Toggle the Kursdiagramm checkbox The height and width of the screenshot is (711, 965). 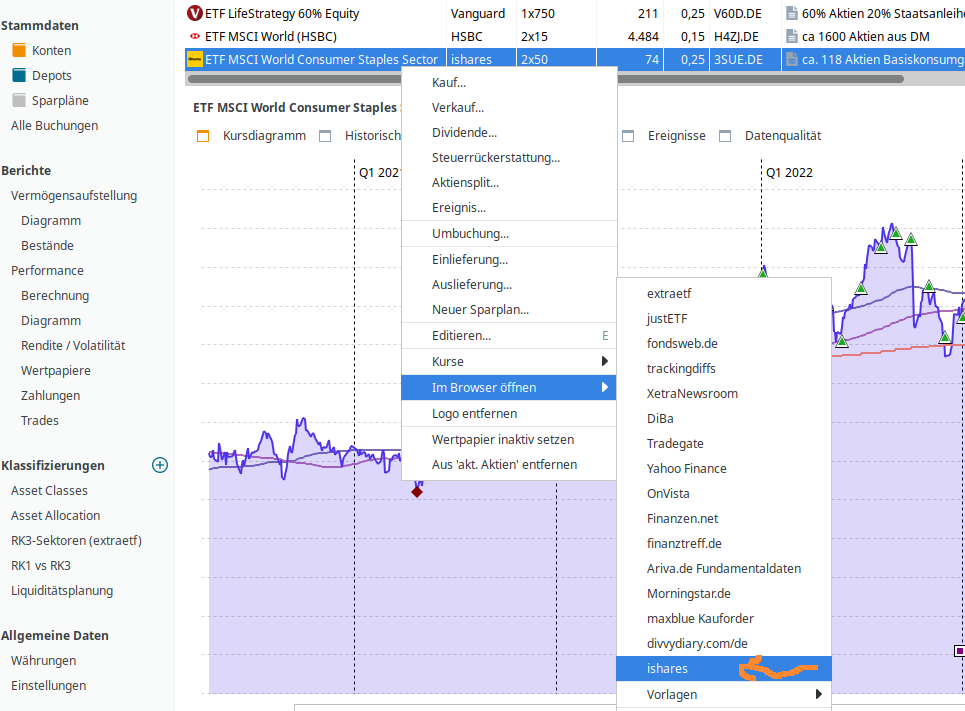203,136
